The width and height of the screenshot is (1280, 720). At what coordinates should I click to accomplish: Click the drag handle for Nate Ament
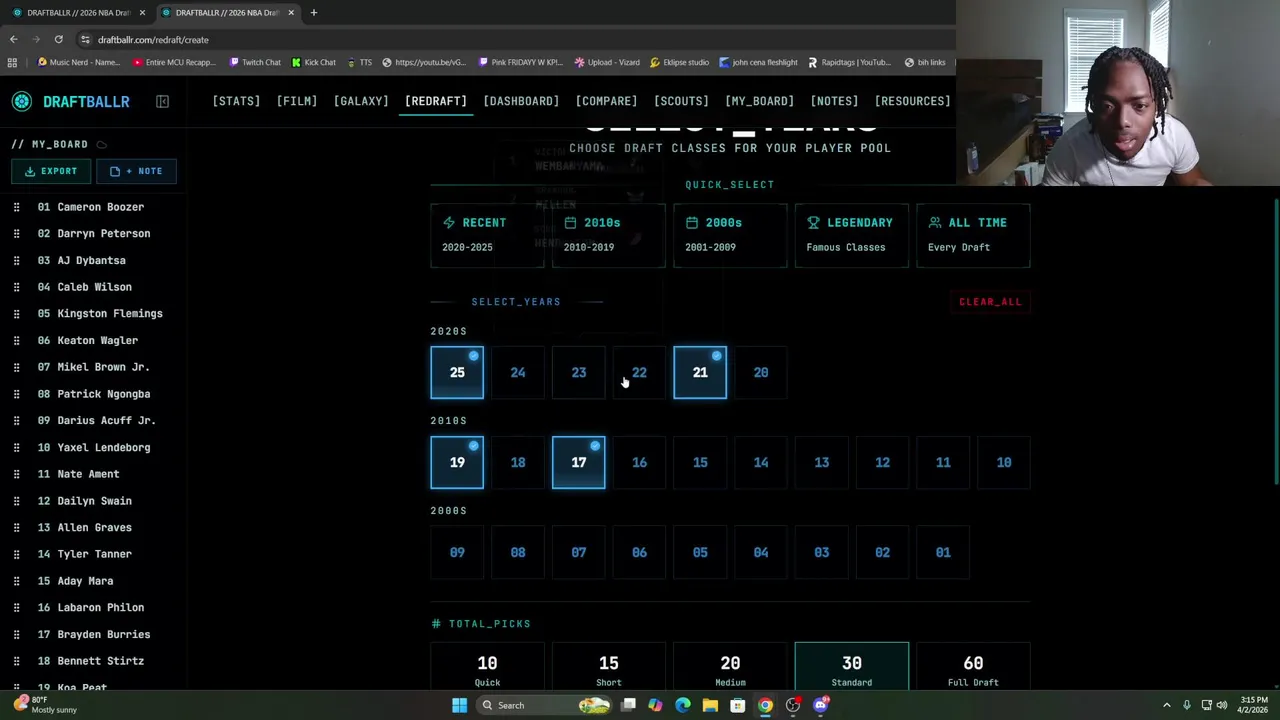click(x=16, y=474)
